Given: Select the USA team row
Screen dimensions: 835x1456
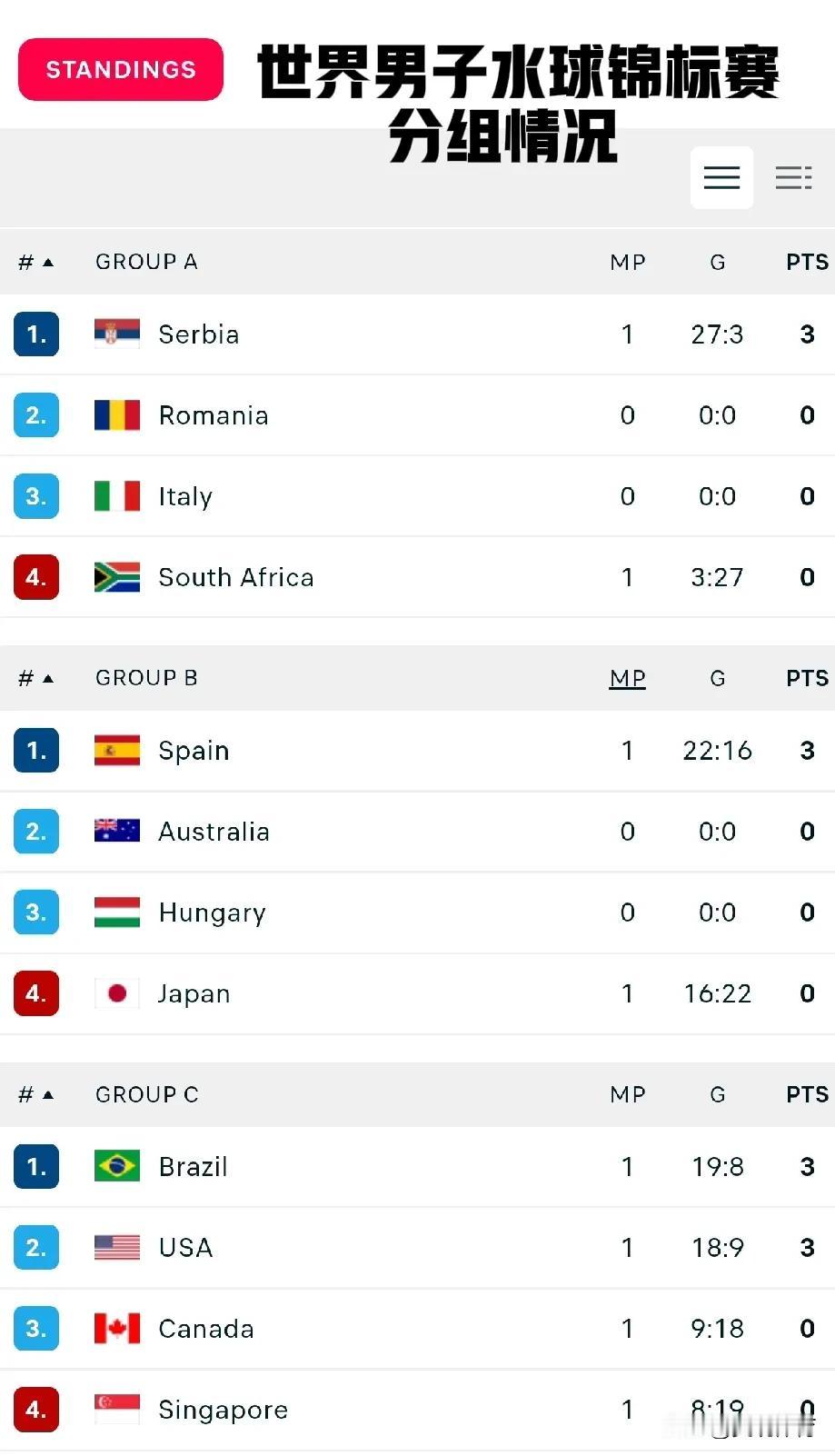Looking at the screenshot, I should point(417,1247).
